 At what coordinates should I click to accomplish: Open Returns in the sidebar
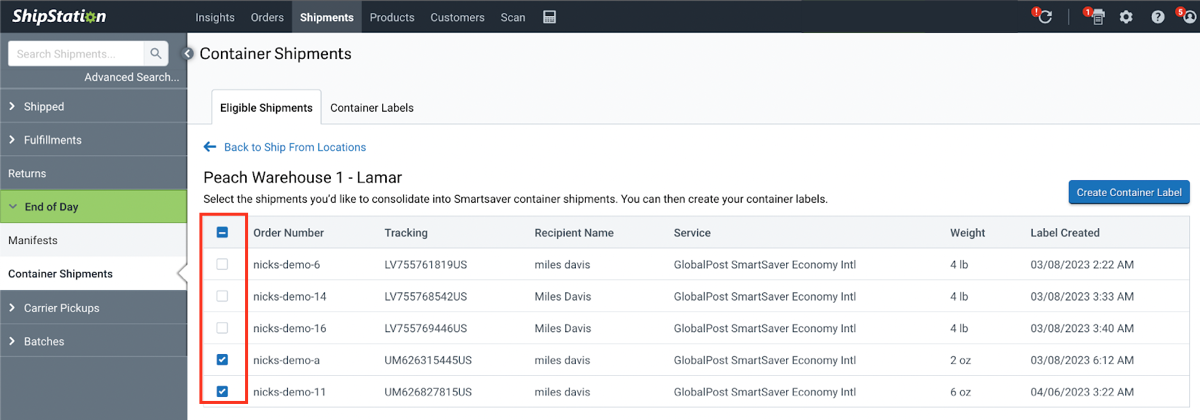click(x=93, y=173)
